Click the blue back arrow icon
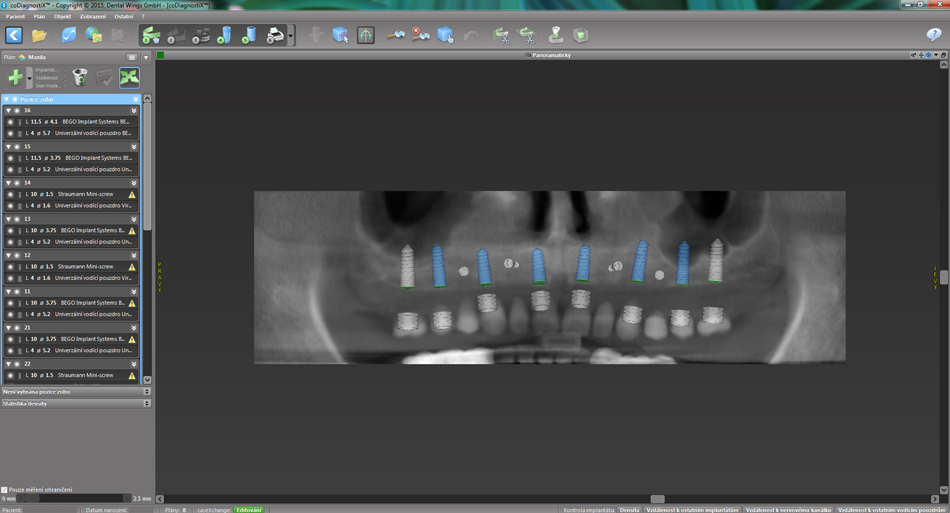 (14, 35)
